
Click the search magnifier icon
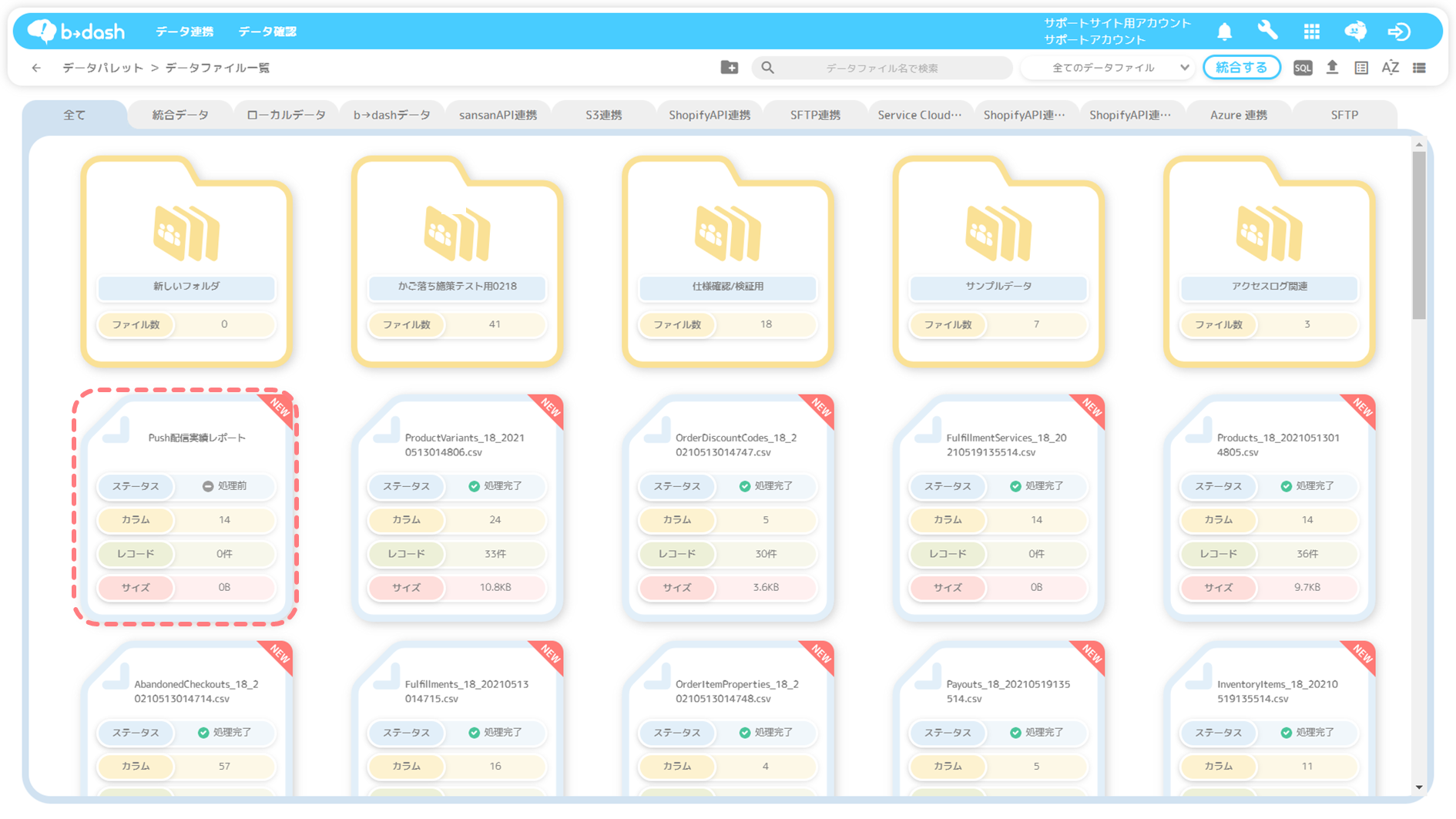(767, 68)
